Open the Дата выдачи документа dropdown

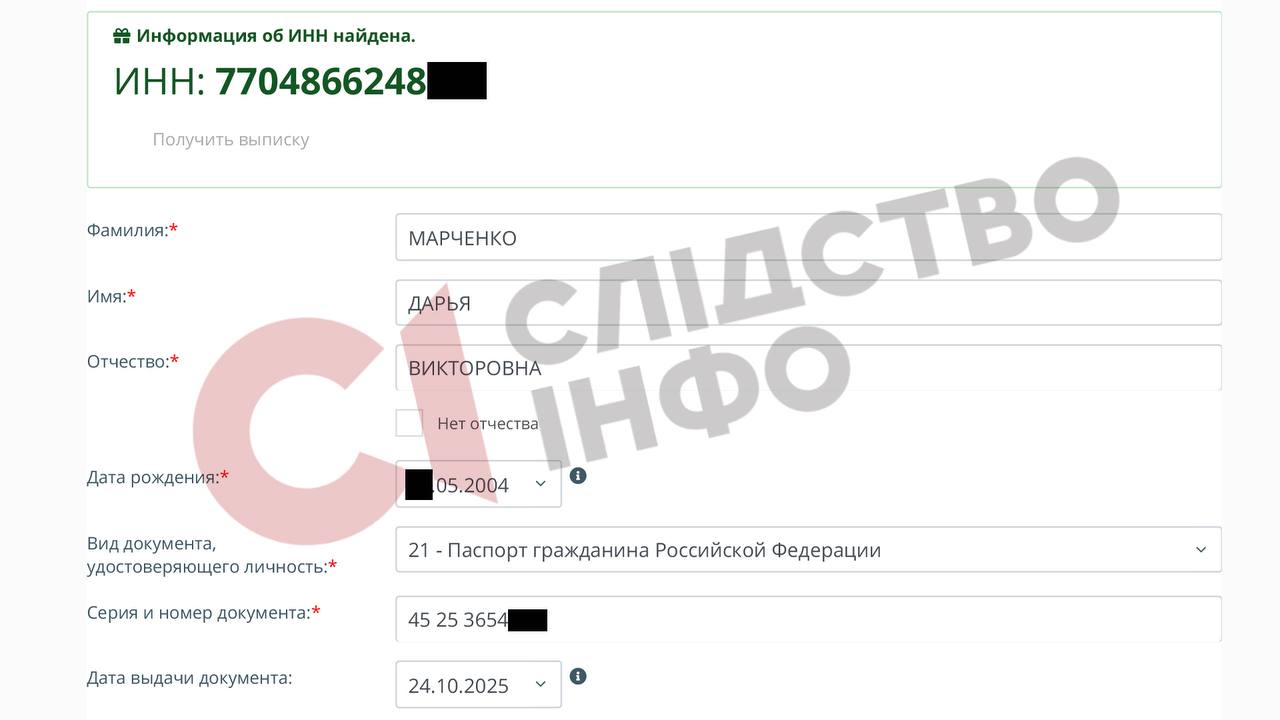(541, 684)
